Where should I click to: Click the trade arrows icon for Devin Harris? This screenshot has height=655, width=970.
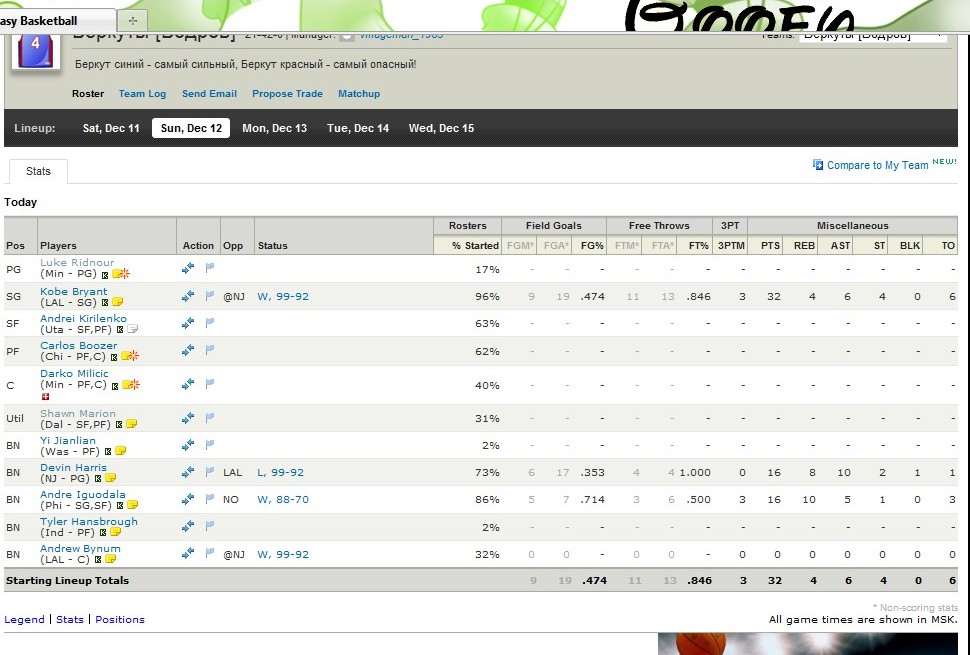pyautogui.click(x=188, y=473)
